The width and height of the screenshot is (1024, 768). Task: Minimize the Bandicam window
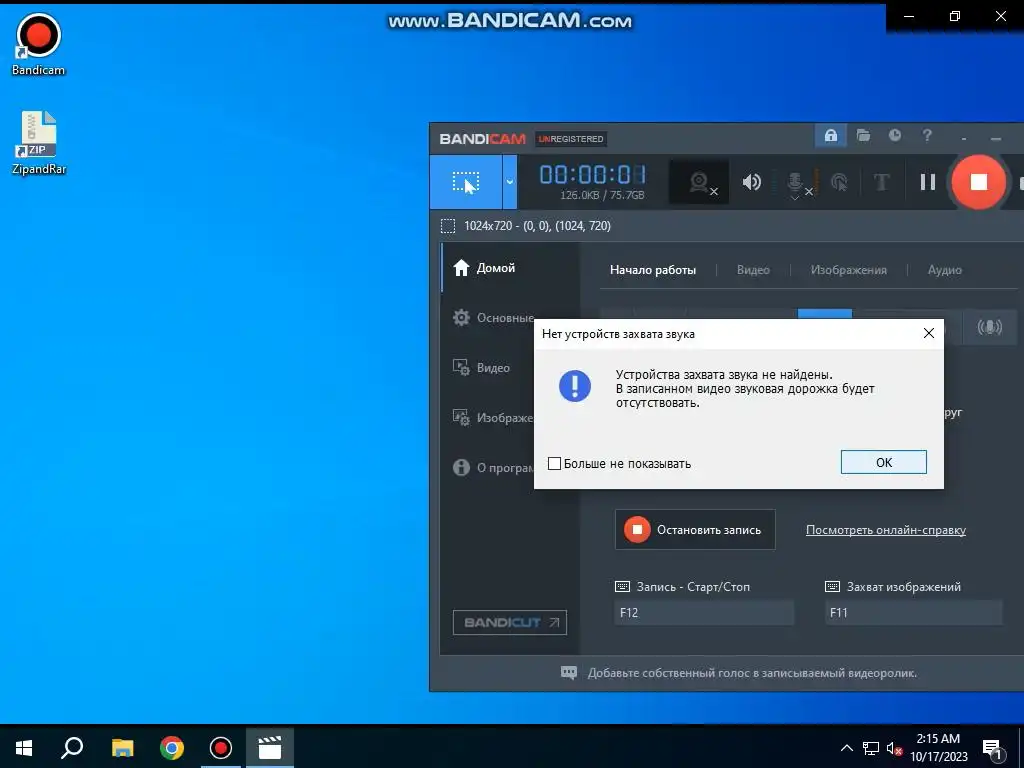tap(995, 138)
